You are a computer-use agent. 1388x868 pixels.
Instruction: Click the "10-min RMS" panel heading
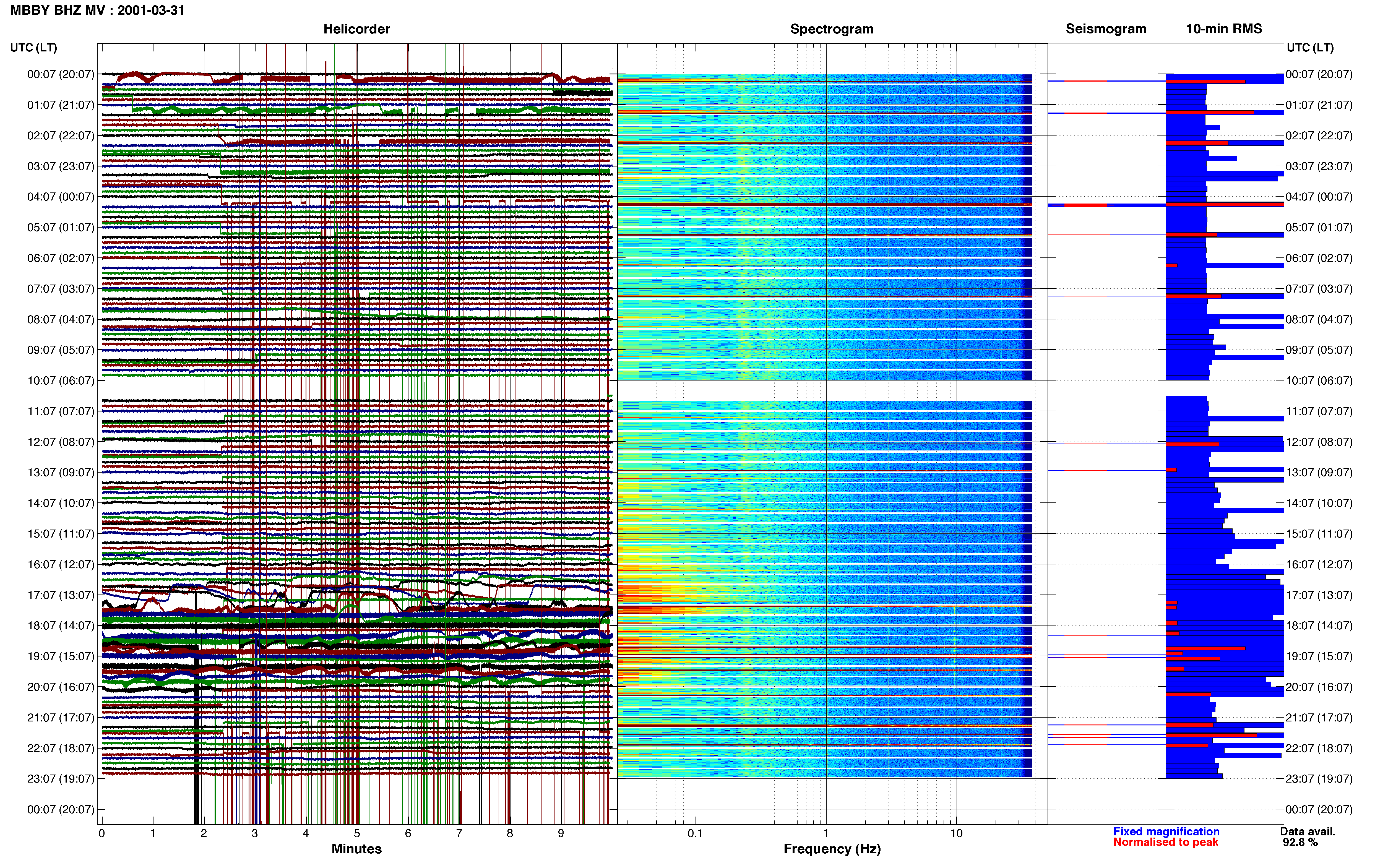(1224, 29)
